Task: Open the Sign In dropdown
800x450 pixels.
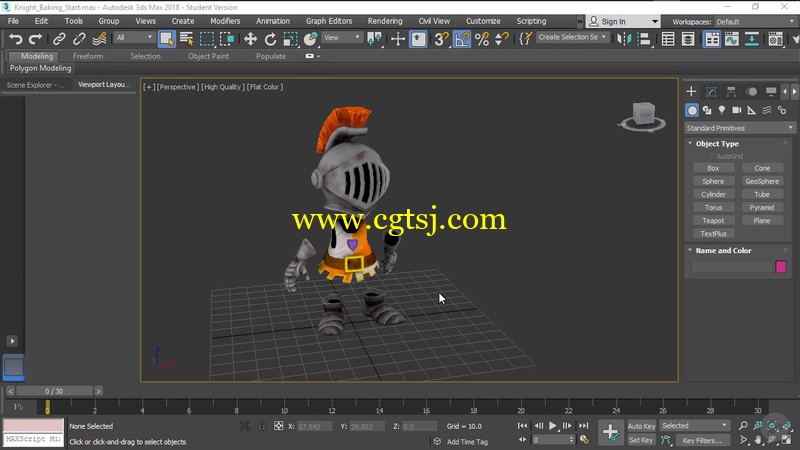Action: point(622,21)
